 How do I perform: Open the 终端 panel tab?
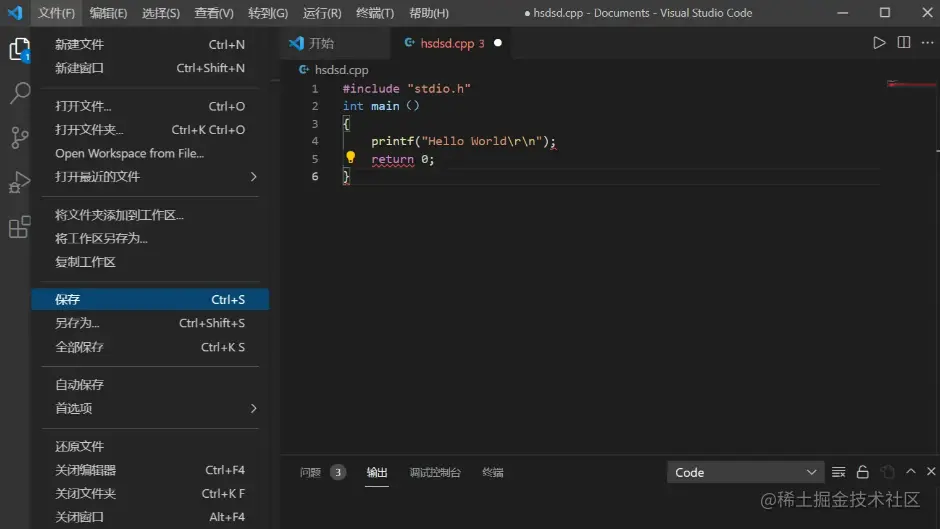pos(493,472)
